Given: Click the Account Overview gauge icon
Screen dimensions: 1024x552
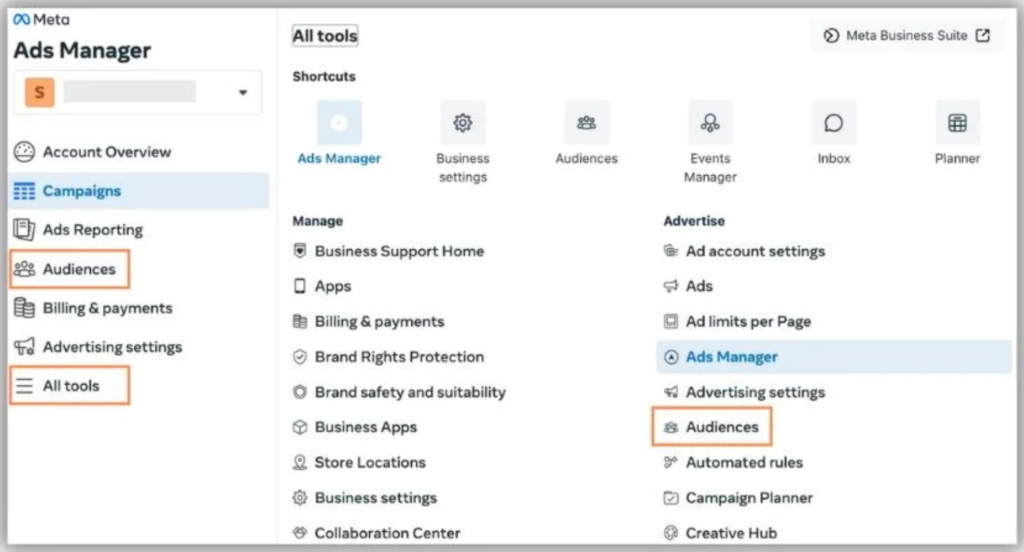Looking at the screenshot, I should point(24,152).
